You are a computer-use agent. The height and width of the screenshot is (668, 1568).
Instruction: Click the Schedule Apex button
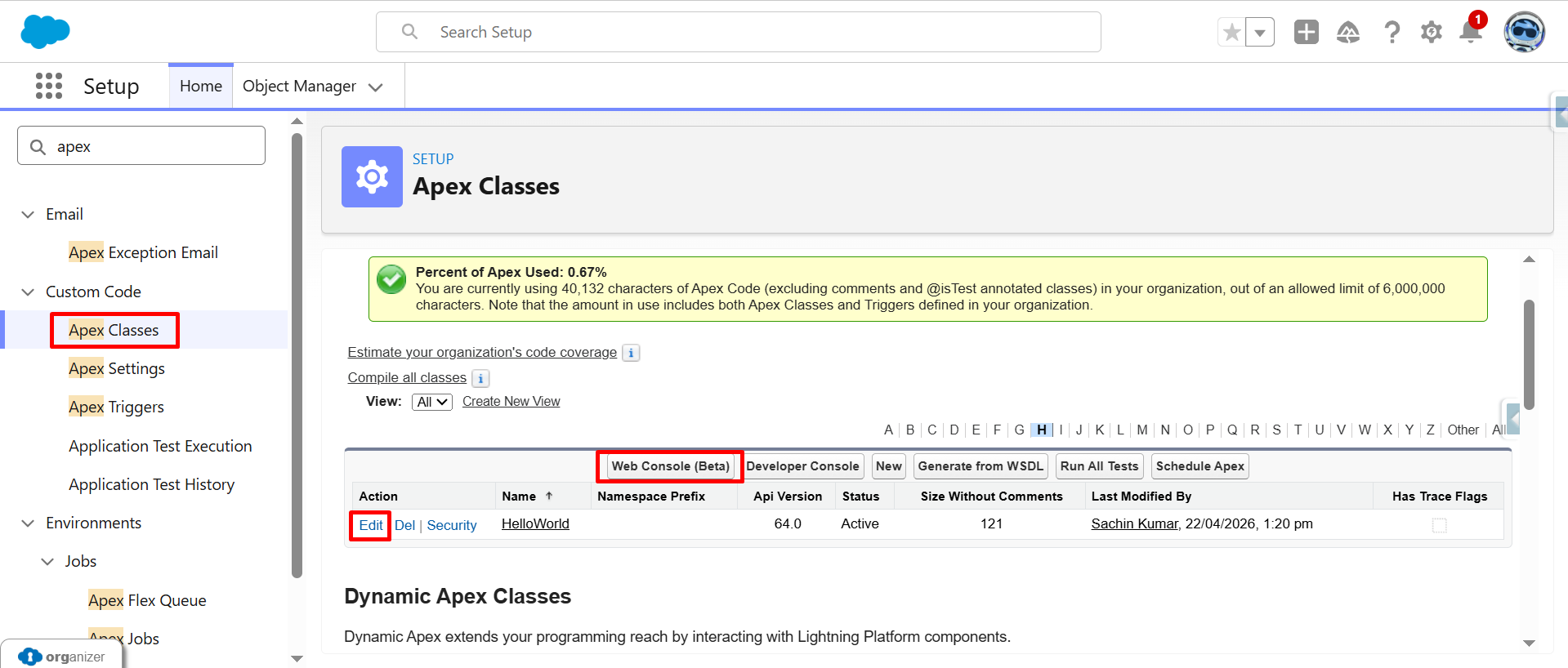click(1199, 466)
